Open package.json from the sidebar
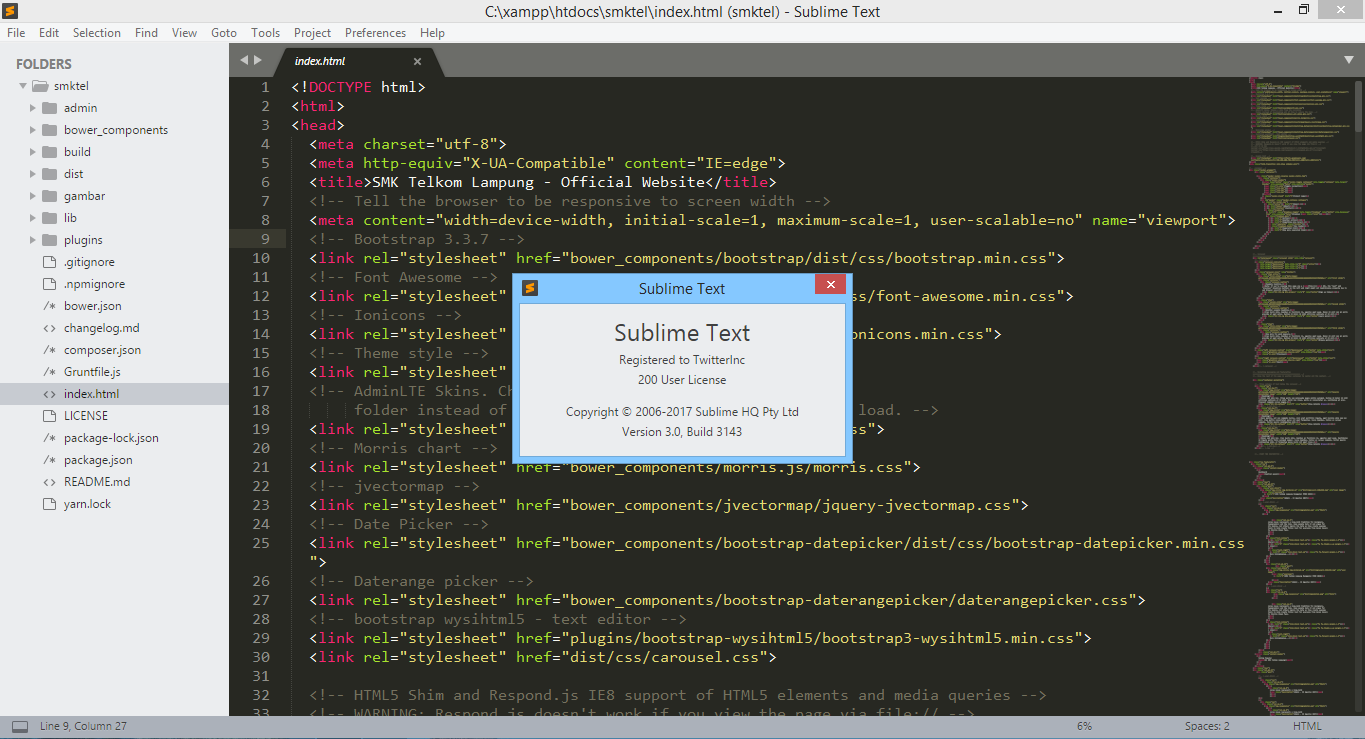 (98, 460)
